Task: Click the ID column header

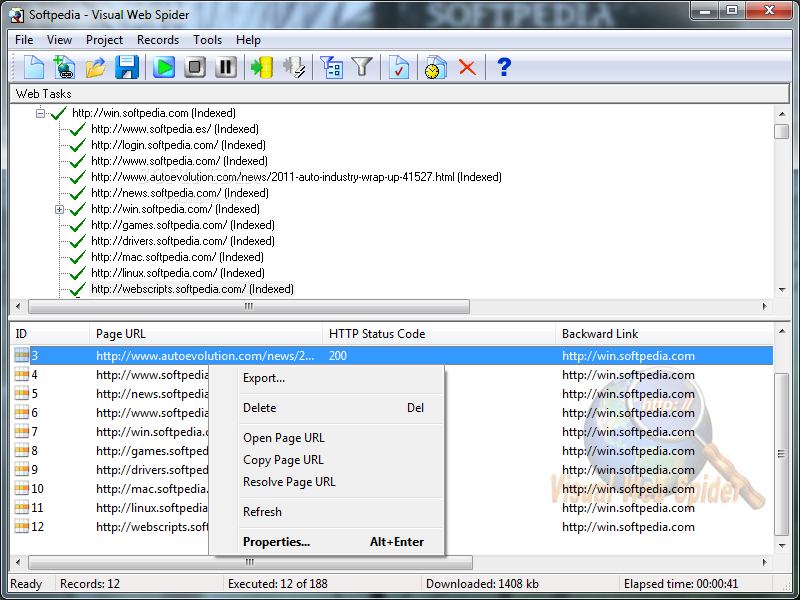Action: [x=49, y=334]
